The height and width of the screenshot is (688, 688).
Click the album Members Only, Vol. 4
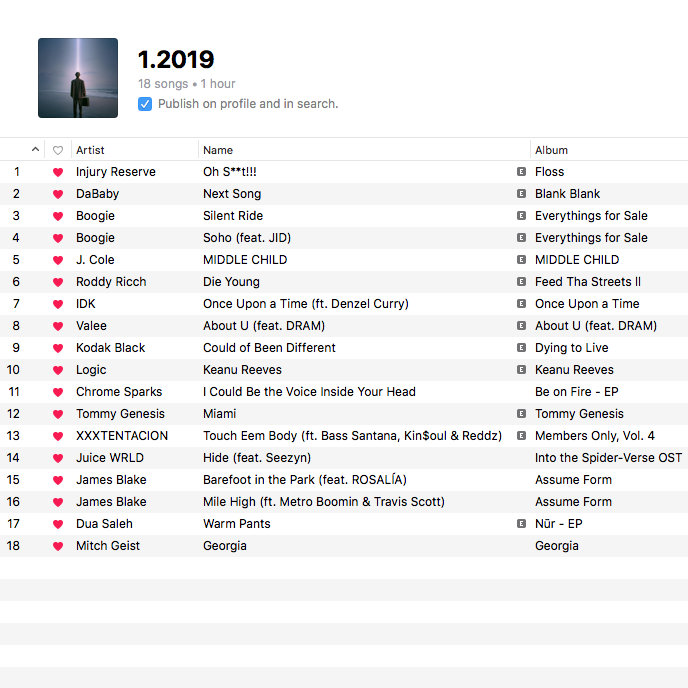(595, 436)
